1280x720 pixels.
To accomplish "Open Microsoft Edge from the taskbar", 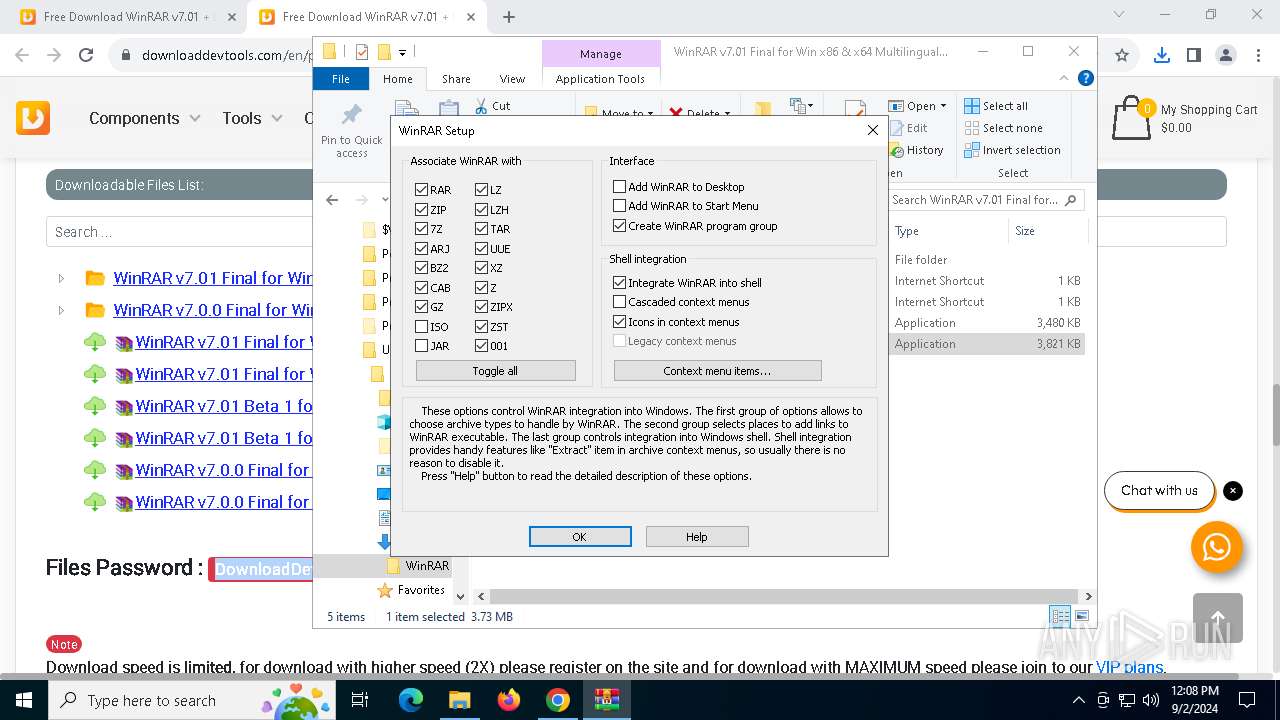I will click(x=411, y=700).
